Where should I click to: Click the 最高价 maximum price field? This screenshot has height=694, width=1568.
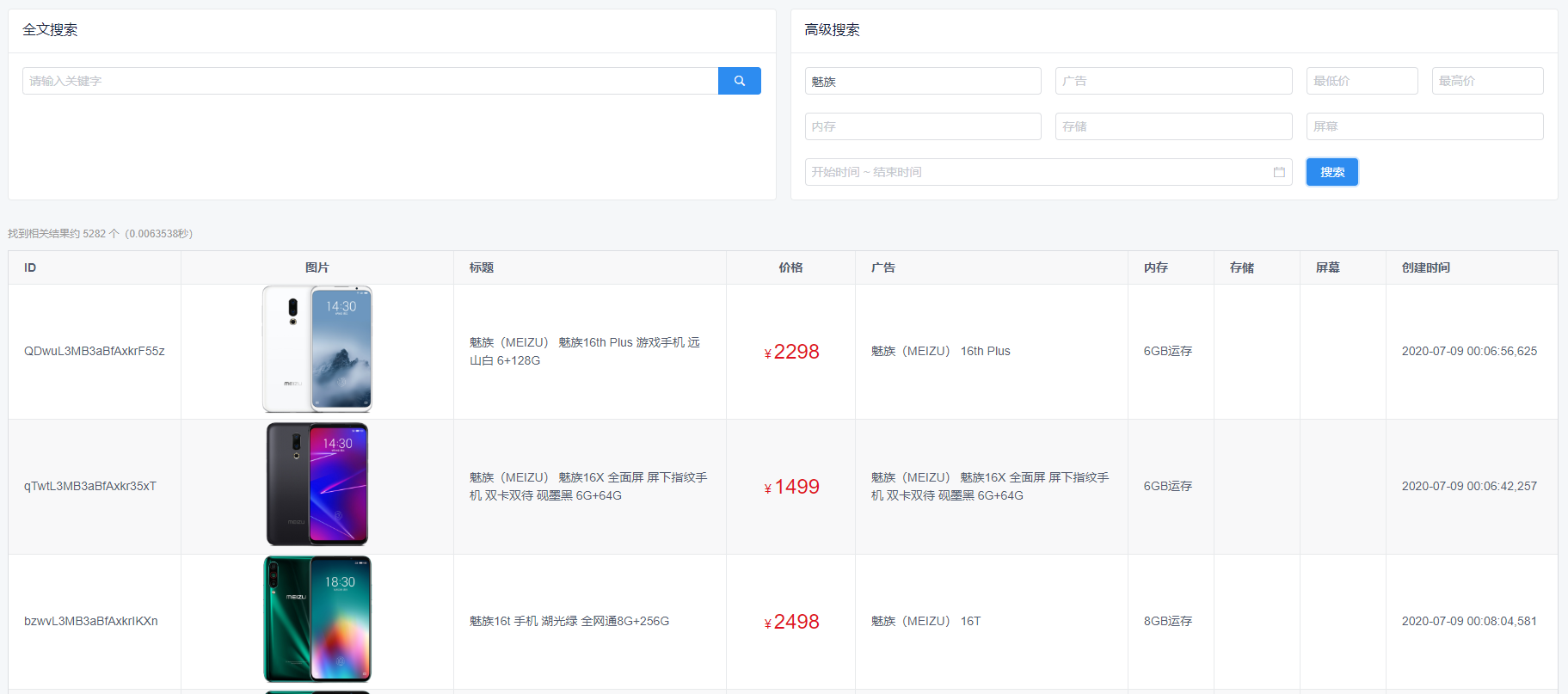(x=1487, y=81)
